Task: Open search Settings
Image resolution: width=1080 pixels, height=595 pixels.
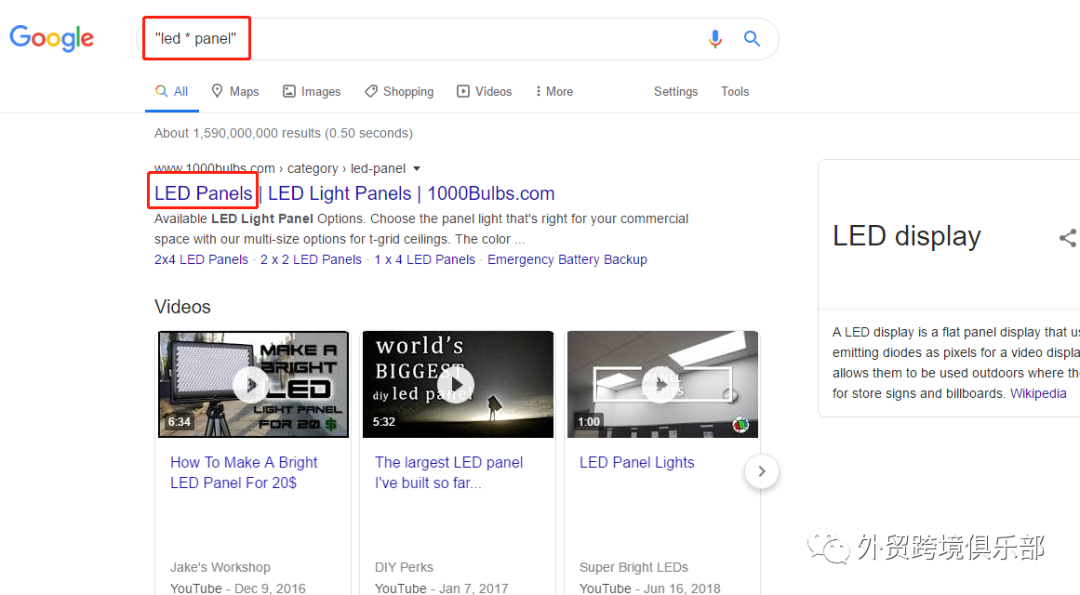Action: pyautogui.click(x=676, y=92)
